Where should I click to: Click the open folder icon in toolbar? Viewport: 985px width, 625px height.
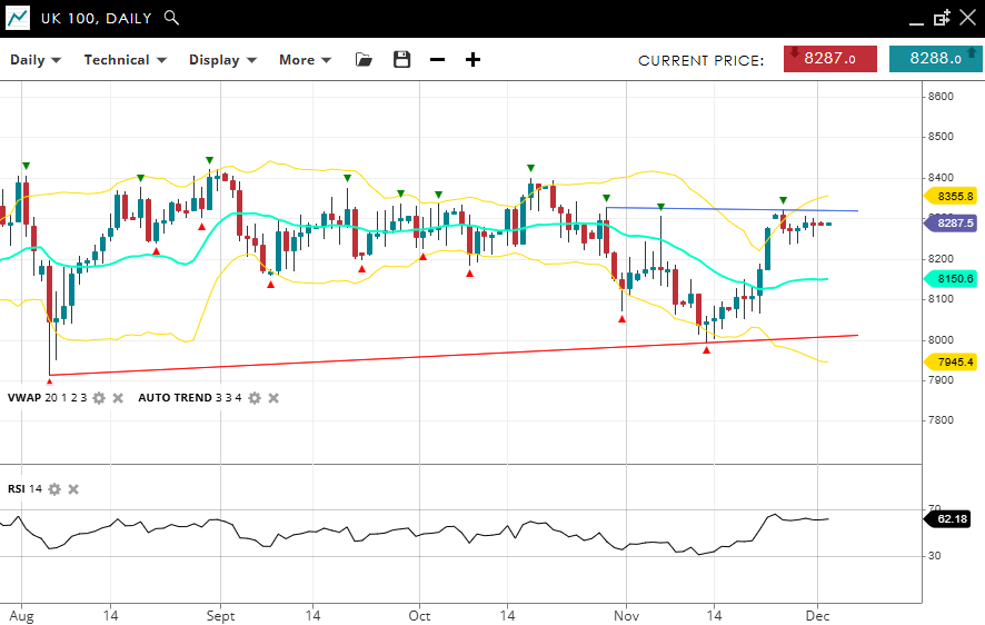(364, 60)
